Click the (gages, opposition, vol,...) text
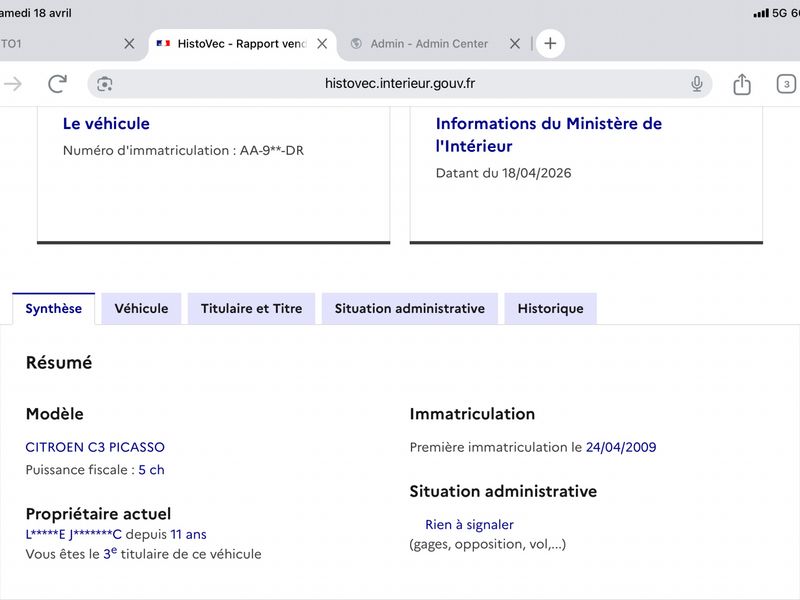 click(488, 544)
